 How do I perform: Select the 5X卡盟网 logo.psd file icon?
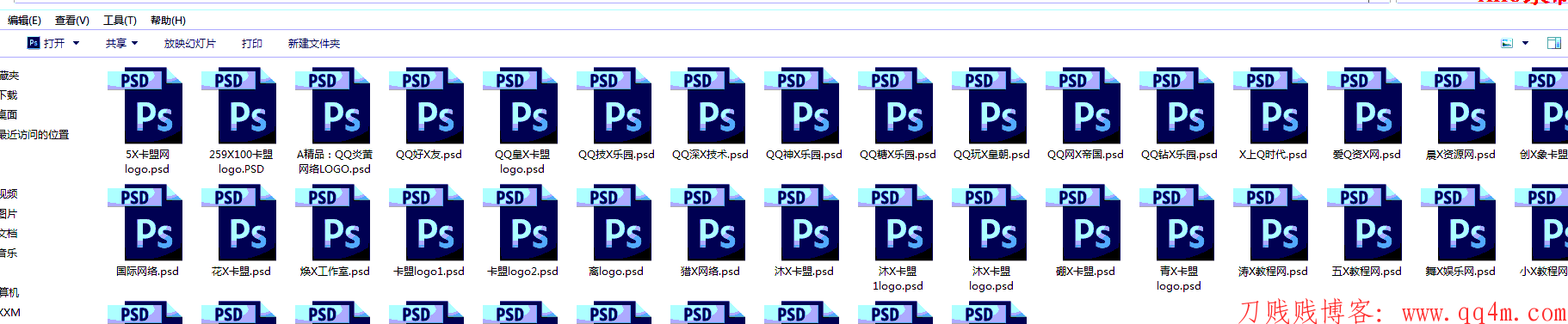point(145,106)
